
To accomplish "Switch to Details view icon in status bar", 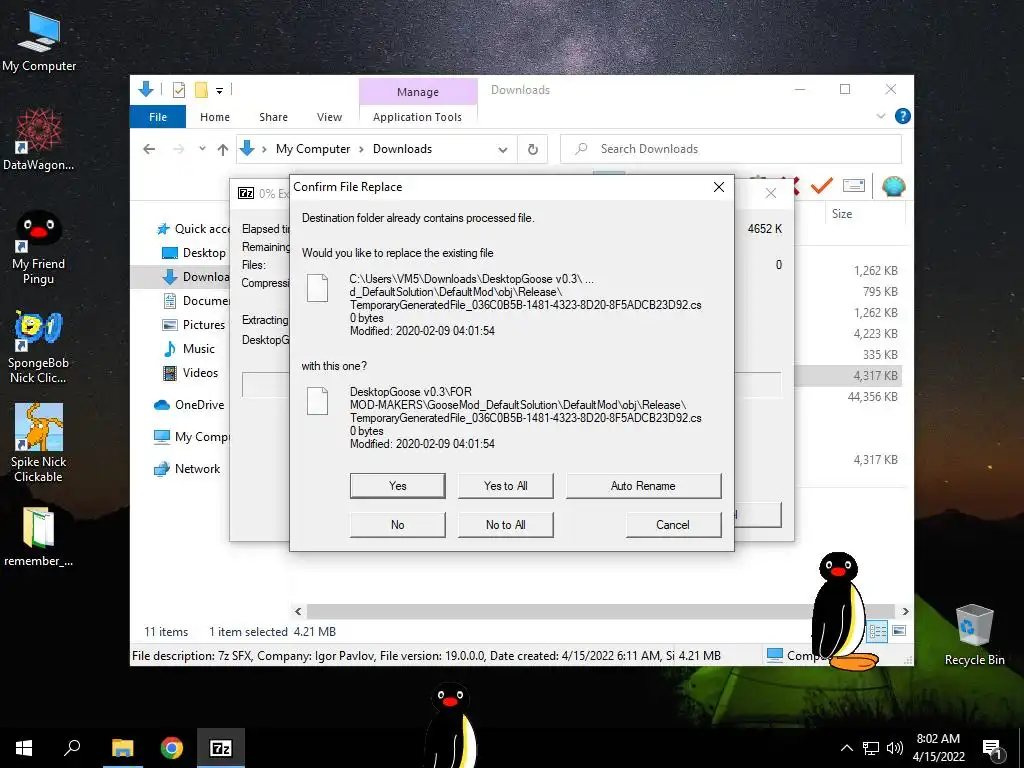I will [877, 631].
